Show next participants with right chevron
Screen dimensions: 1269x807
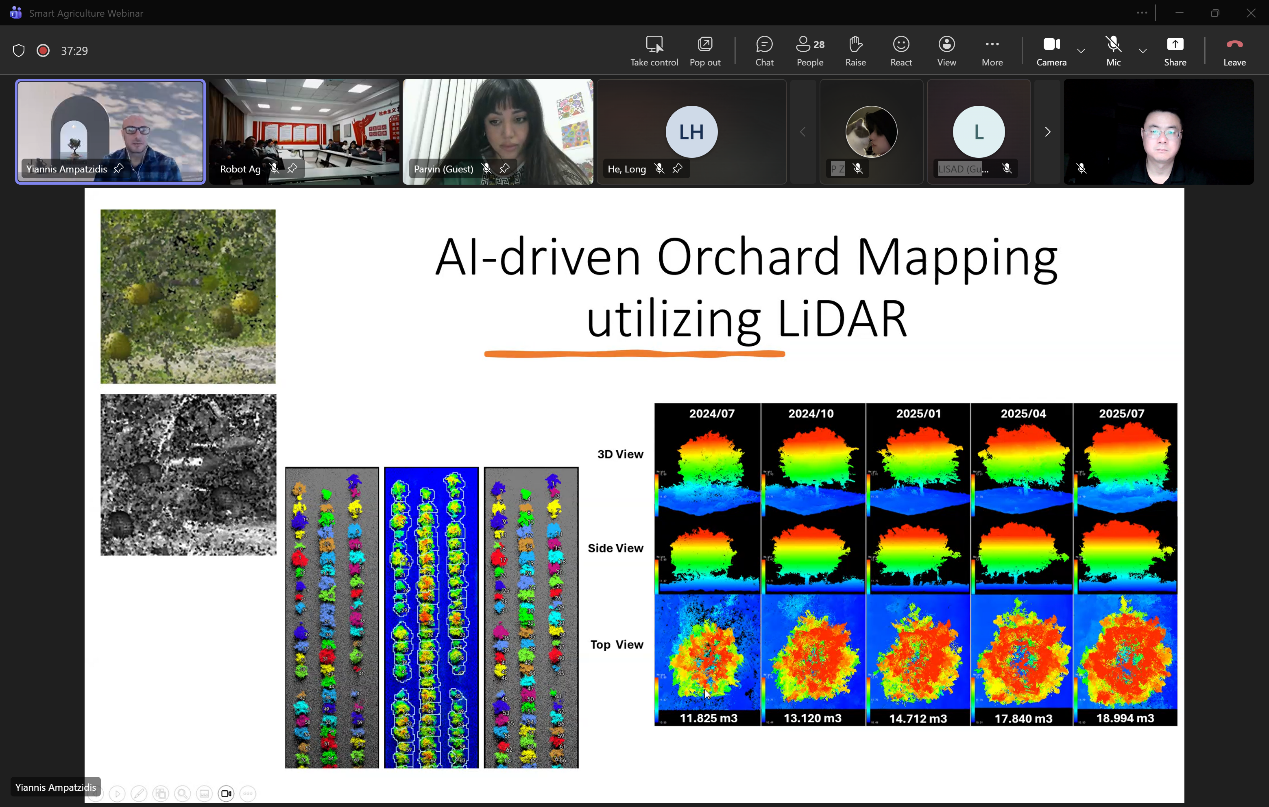coord(1047,132)
